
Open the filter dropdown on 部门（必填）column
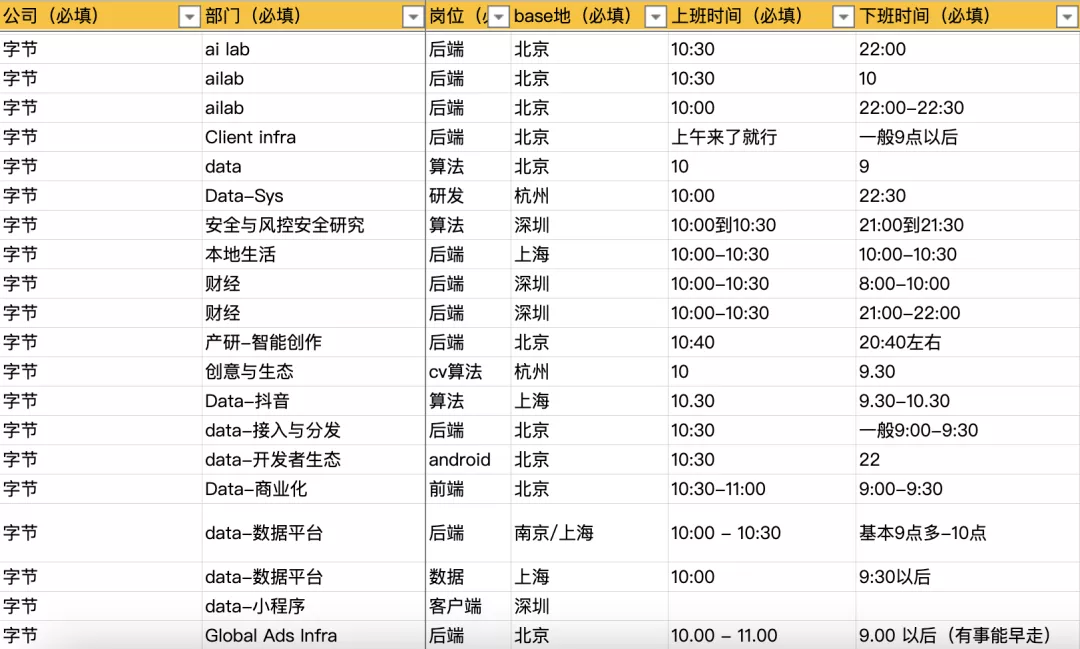click(413, 16)
